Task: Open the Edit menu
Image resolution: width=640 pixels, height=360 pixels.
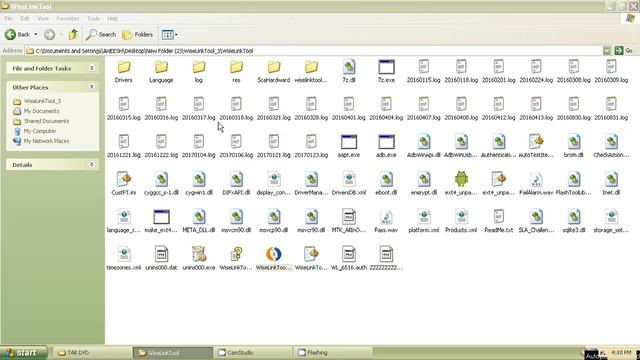Action: pyautogui.click(x=25, y=19)
